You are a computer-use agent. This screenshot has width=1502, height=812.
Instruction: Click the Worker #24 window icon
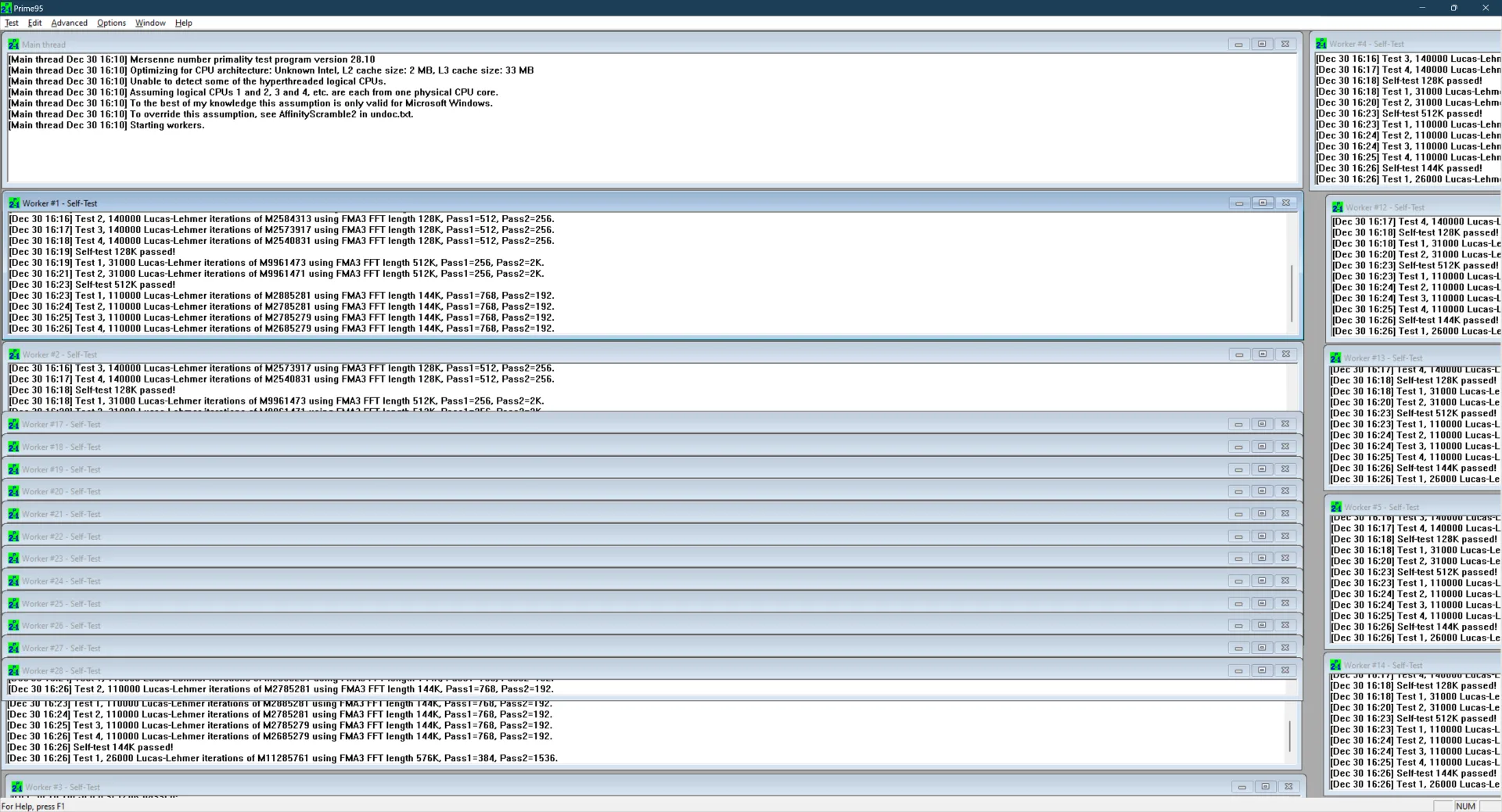point(13,581)
